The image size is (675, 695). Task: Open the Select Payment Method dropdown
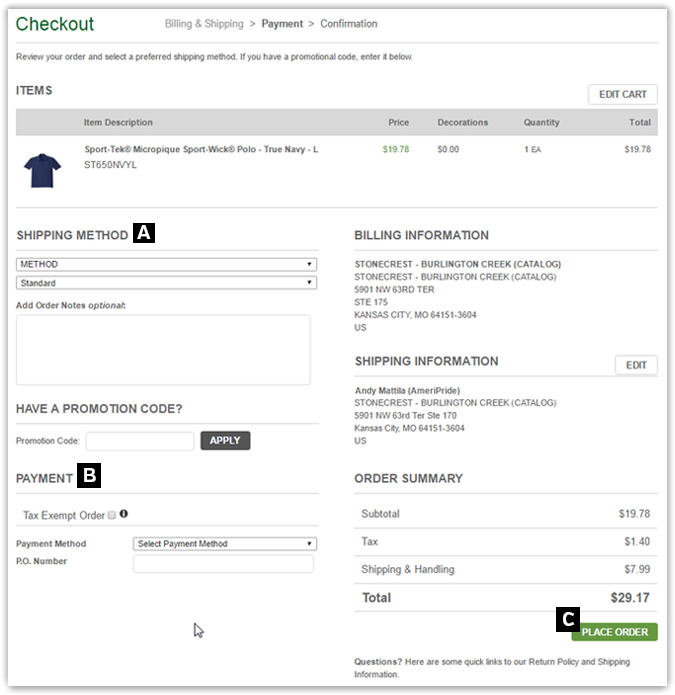225,544
